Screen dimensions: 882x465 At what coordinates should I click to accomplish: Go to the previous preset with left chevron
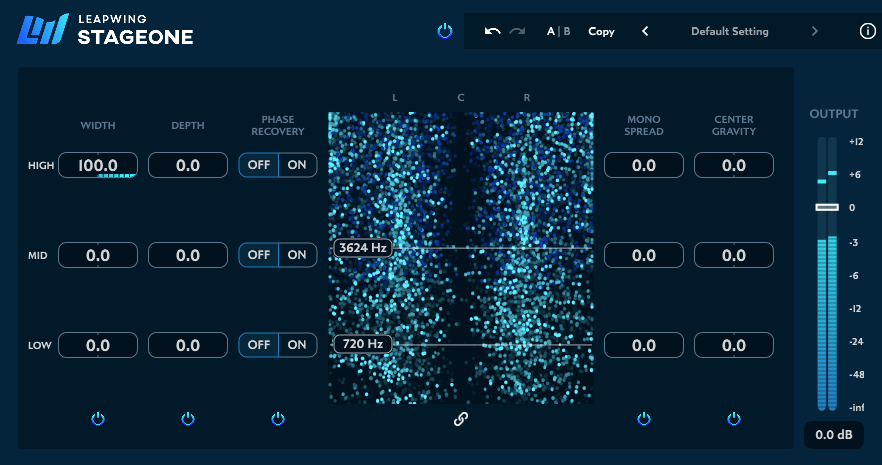(645, 31)
